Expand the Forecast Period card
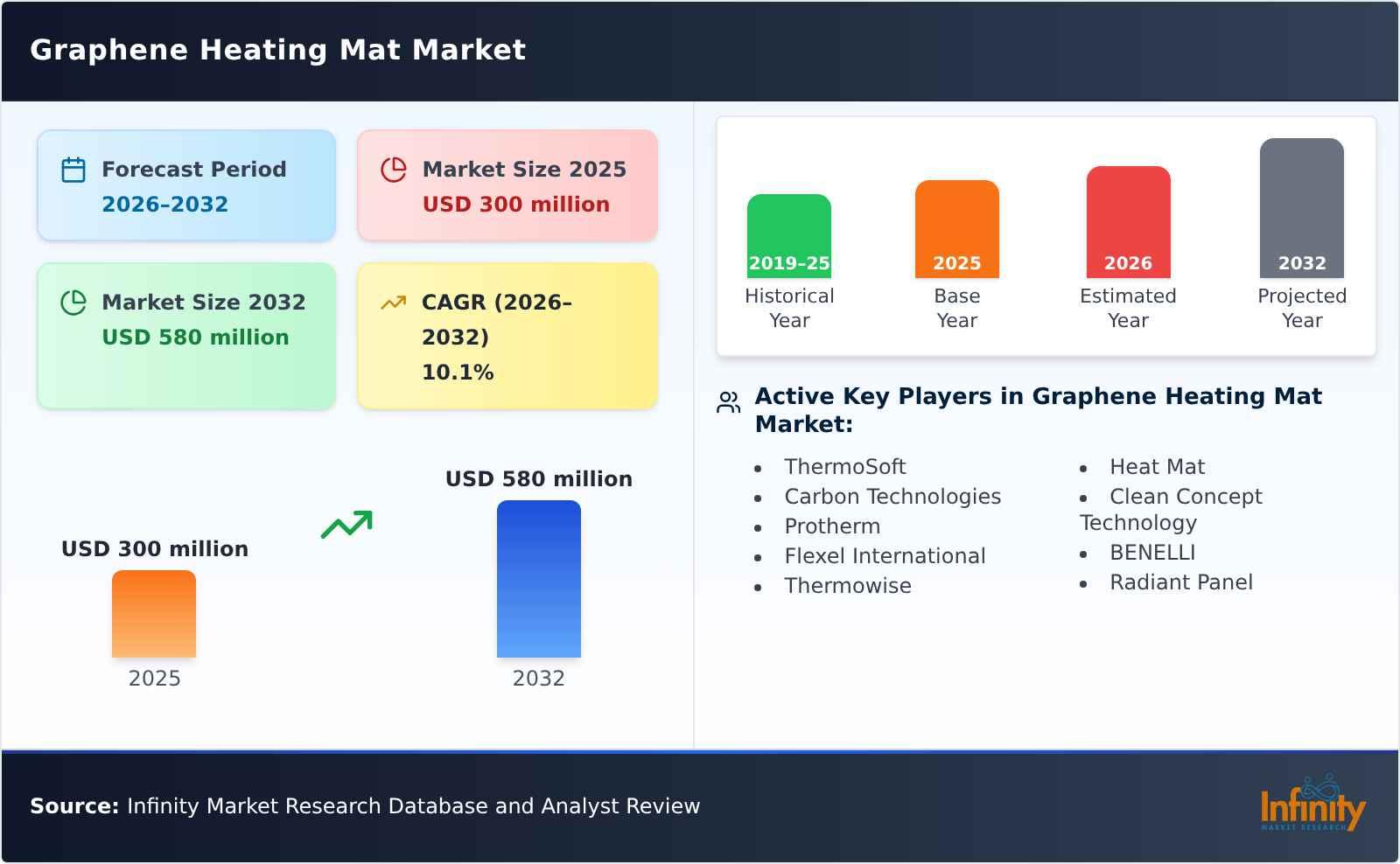Screen dimensions: 1400x864 point(185,185)
